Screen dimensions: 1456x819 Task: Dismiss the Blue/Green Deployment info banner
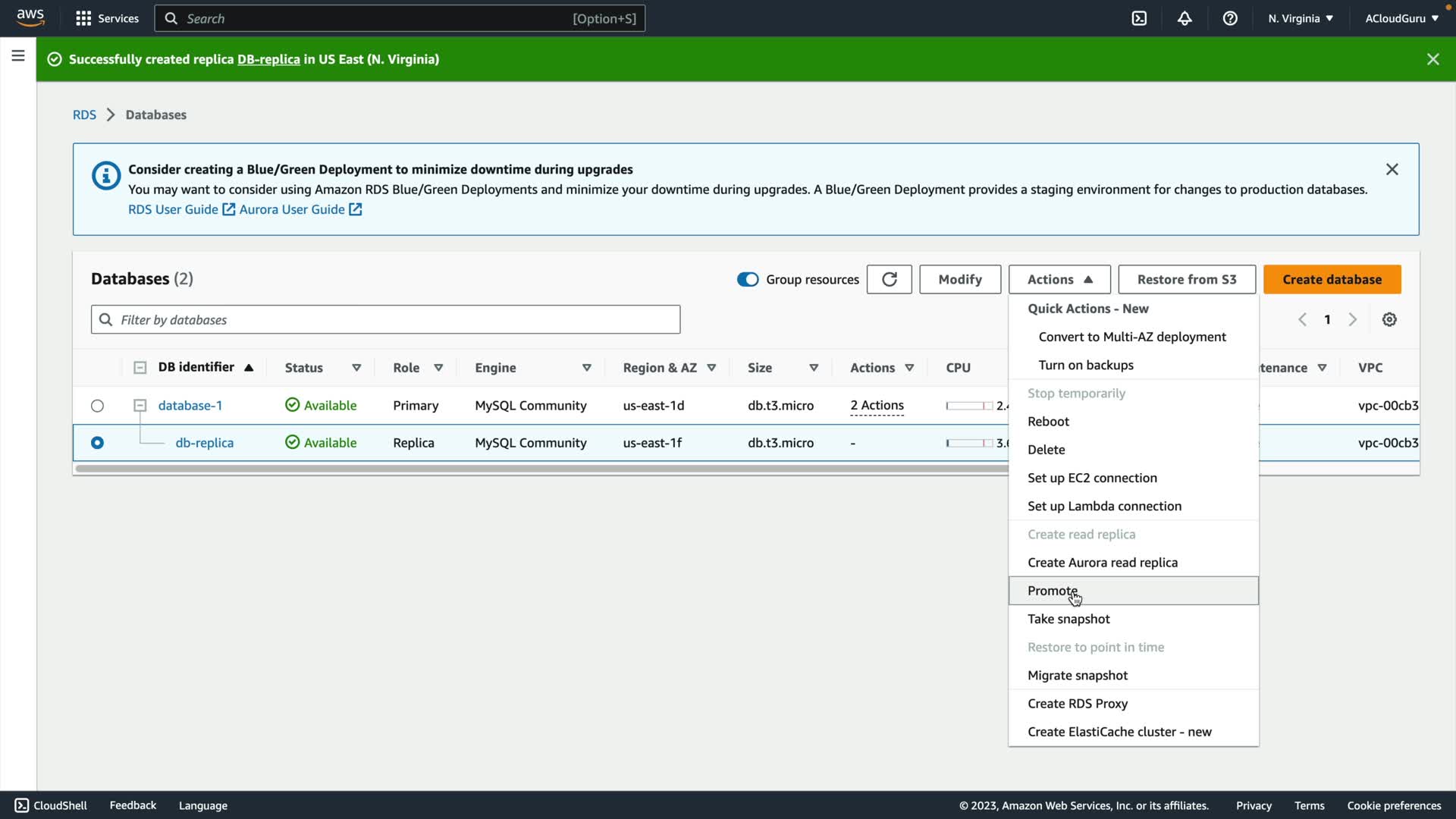pos(1392,169)
